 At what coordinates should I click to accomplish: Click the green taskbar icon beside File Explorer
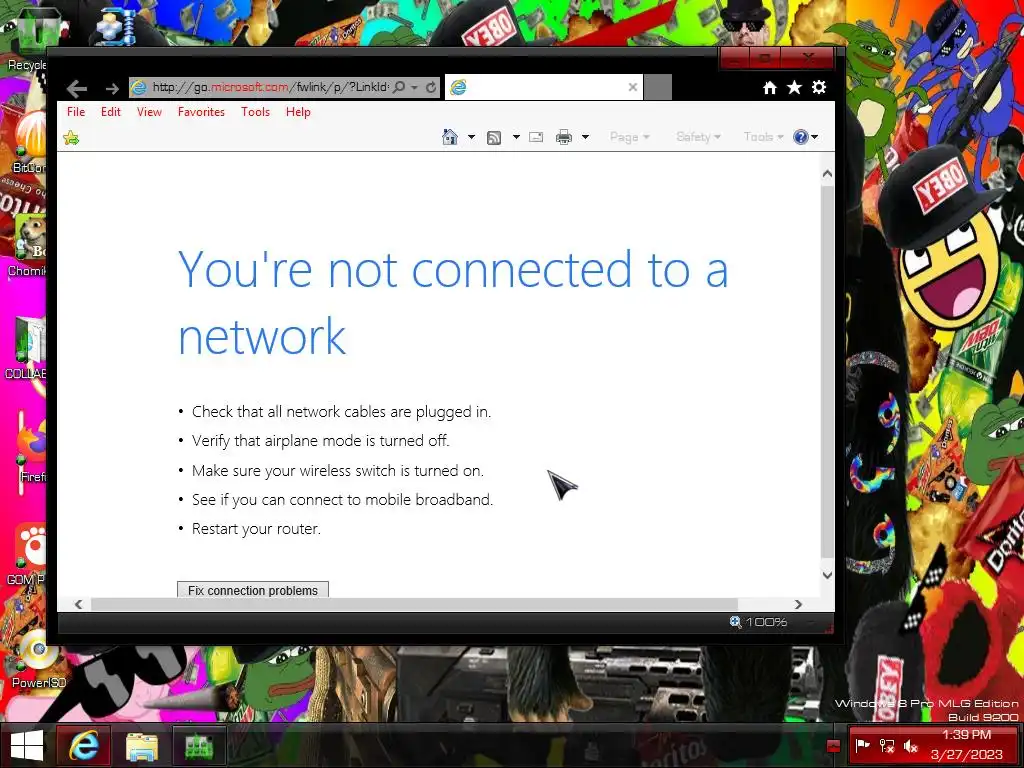[199, 746]
